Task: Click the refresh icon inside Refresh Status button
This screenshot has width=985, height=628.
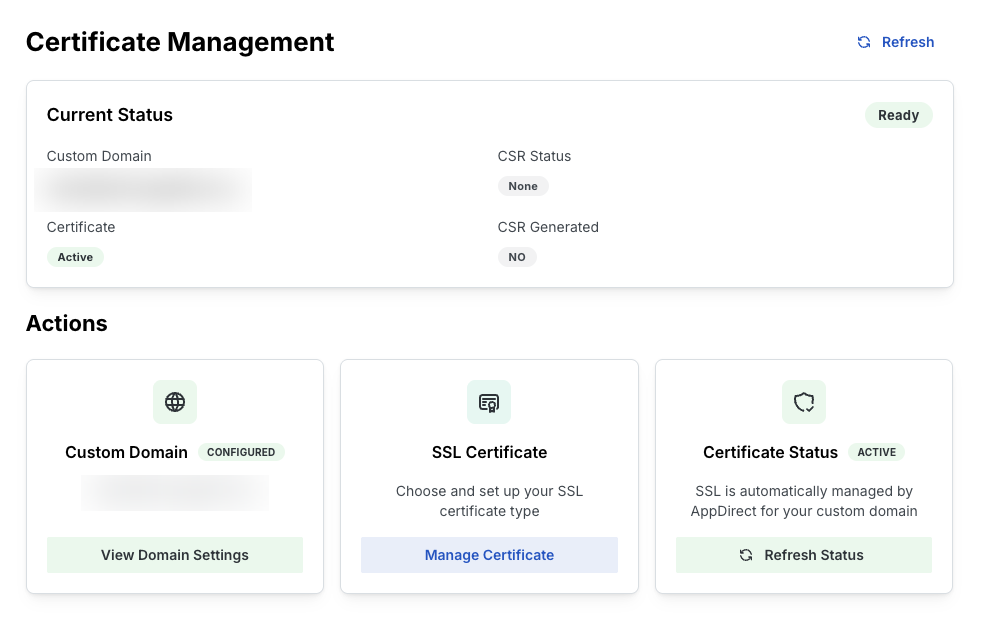Action: 746,555
